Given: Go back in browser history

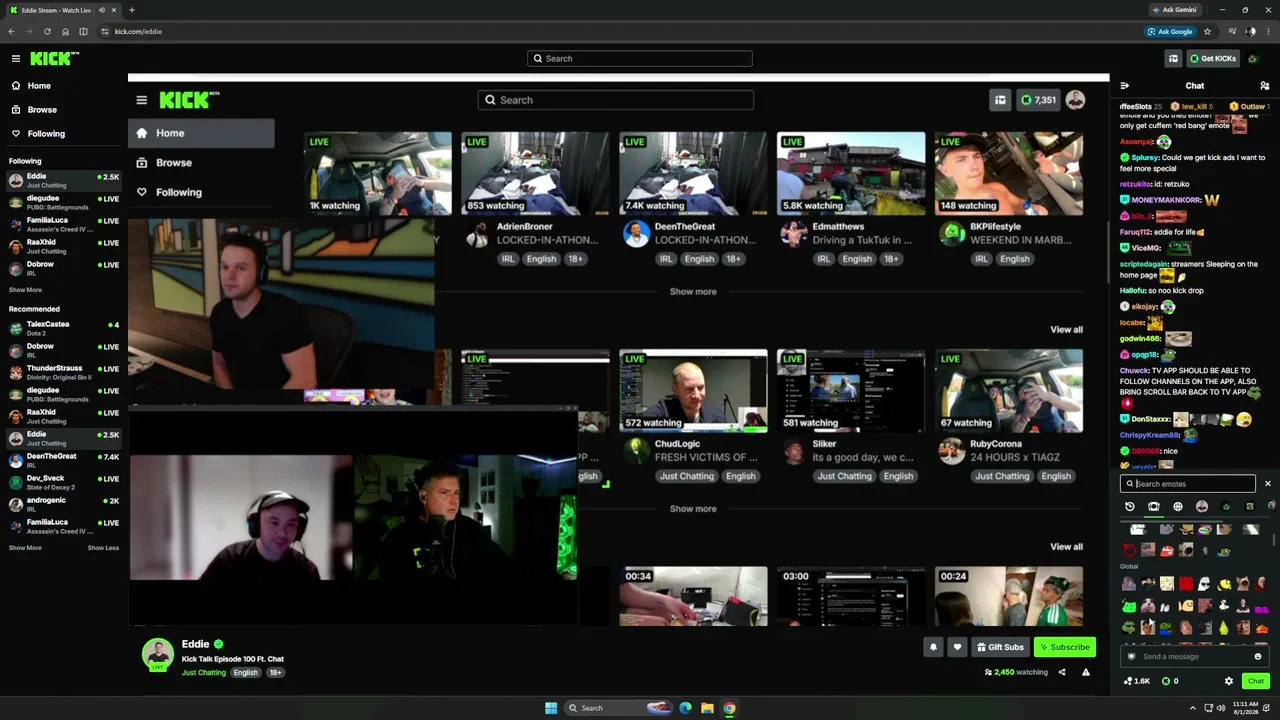Looking at the screenshot, I should tap(11, 32).
